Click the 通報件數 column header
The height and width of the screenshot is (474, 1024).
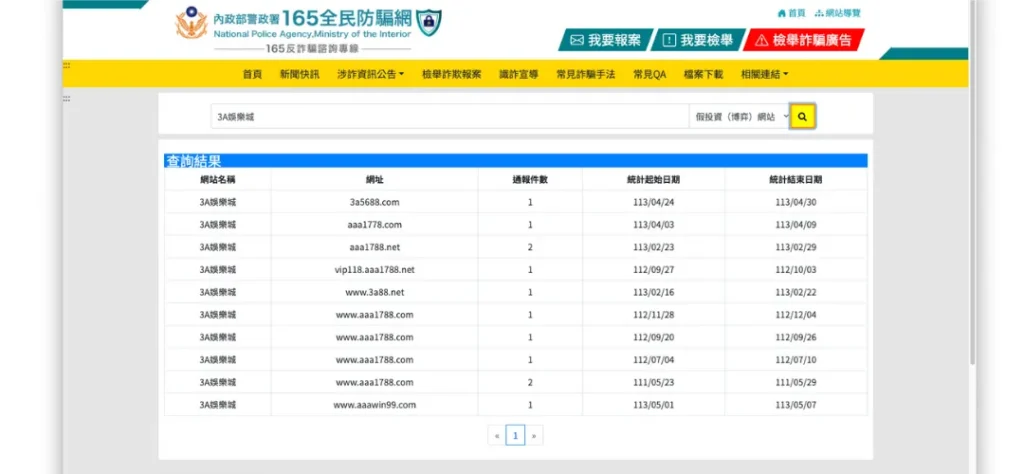(530, 180)
